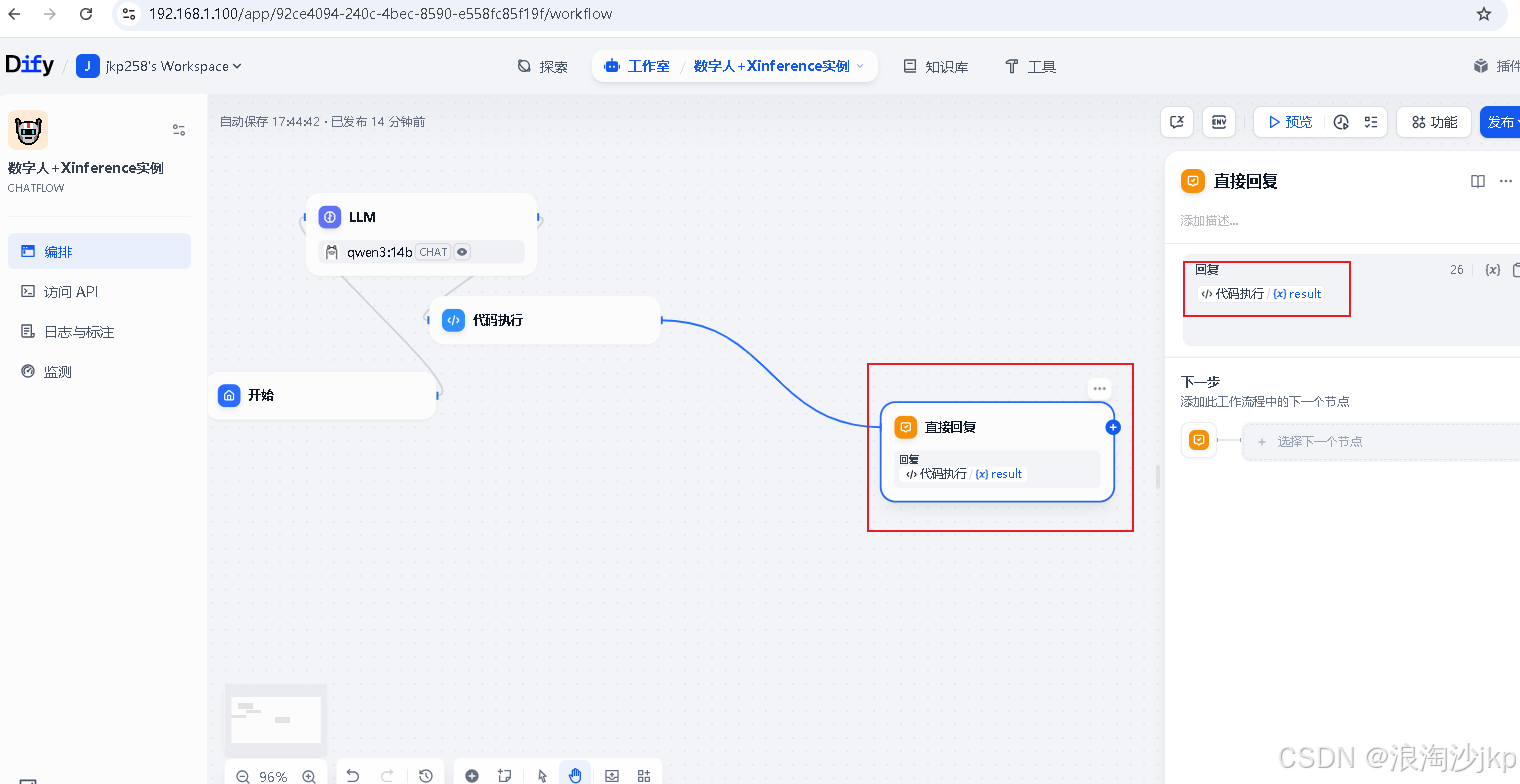
Task: Click the eye icon on the qwen3:14b model
Action: pyautogui.click(x=462, y=252)
